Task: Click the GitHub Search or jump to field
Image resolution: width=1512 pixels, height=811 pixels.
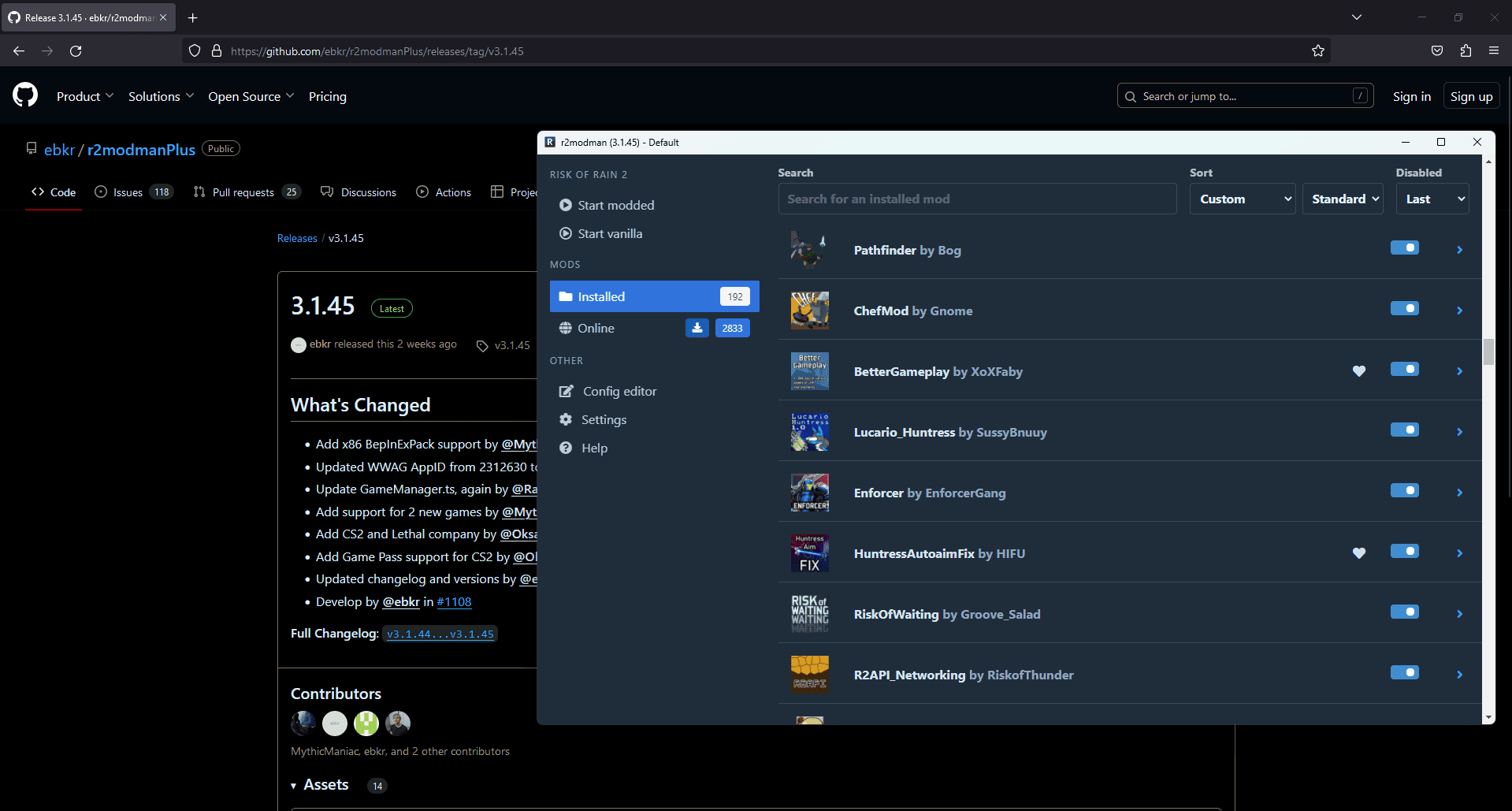Action: (1245, 96)
